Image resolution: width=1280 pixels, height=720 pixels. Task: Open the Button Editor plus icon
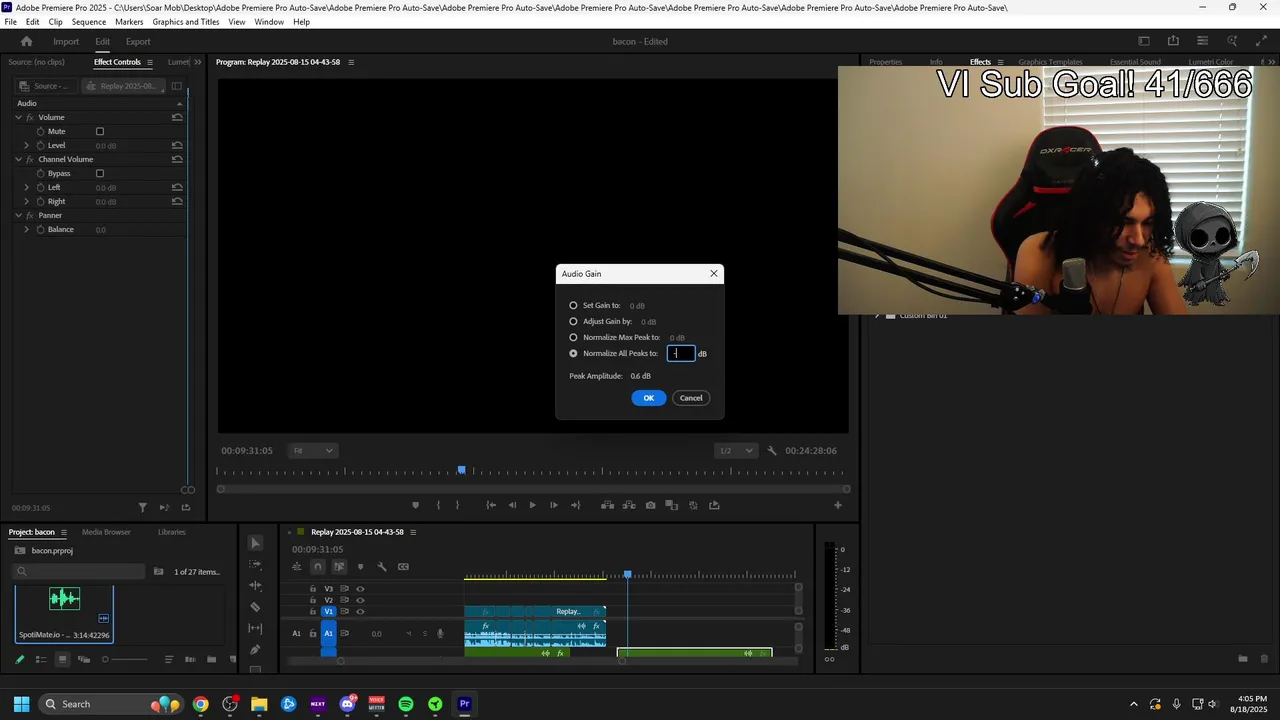838,505
